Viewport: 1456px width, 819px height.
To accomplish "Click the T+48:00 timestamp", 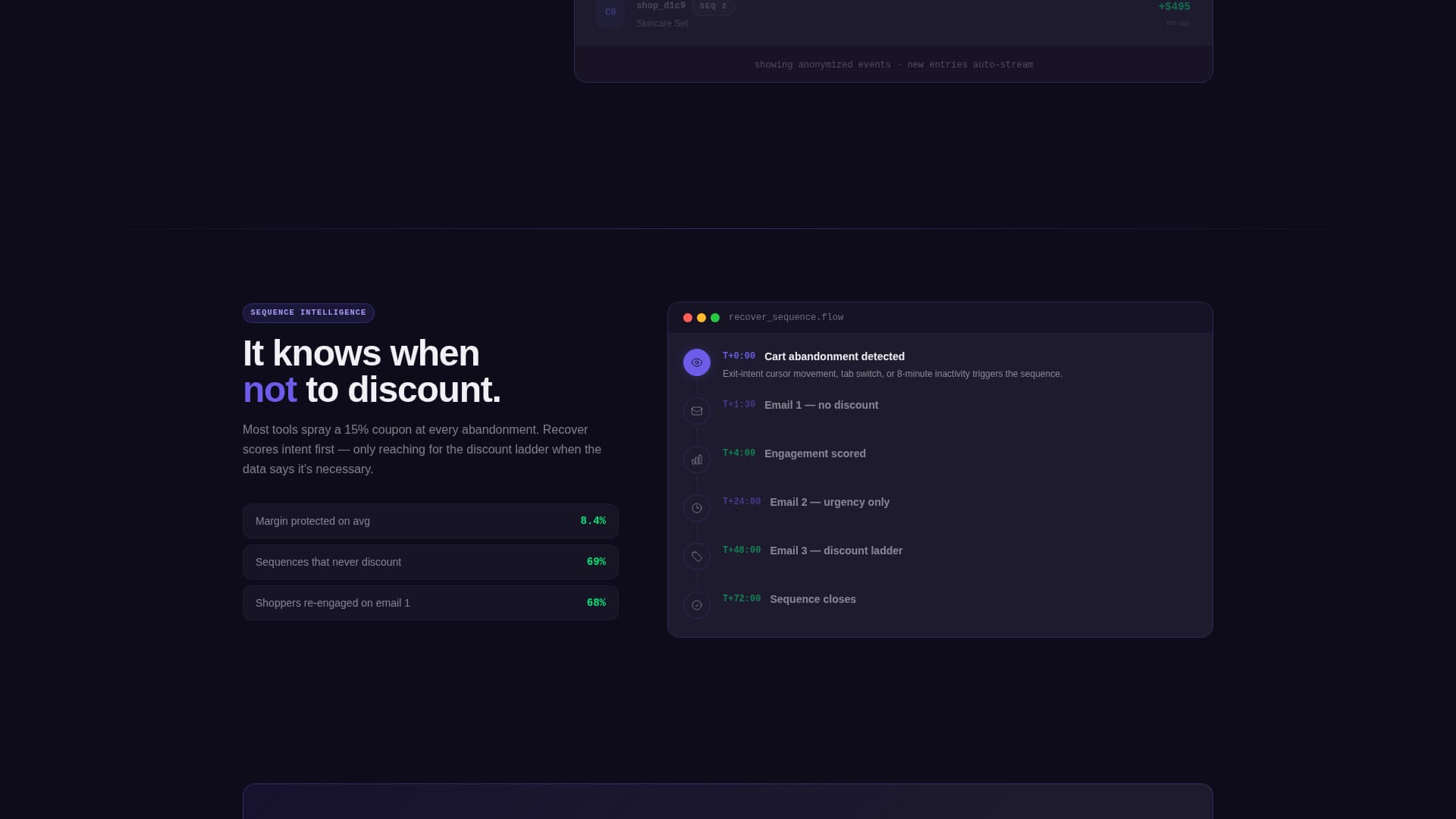I will point(742,551).
